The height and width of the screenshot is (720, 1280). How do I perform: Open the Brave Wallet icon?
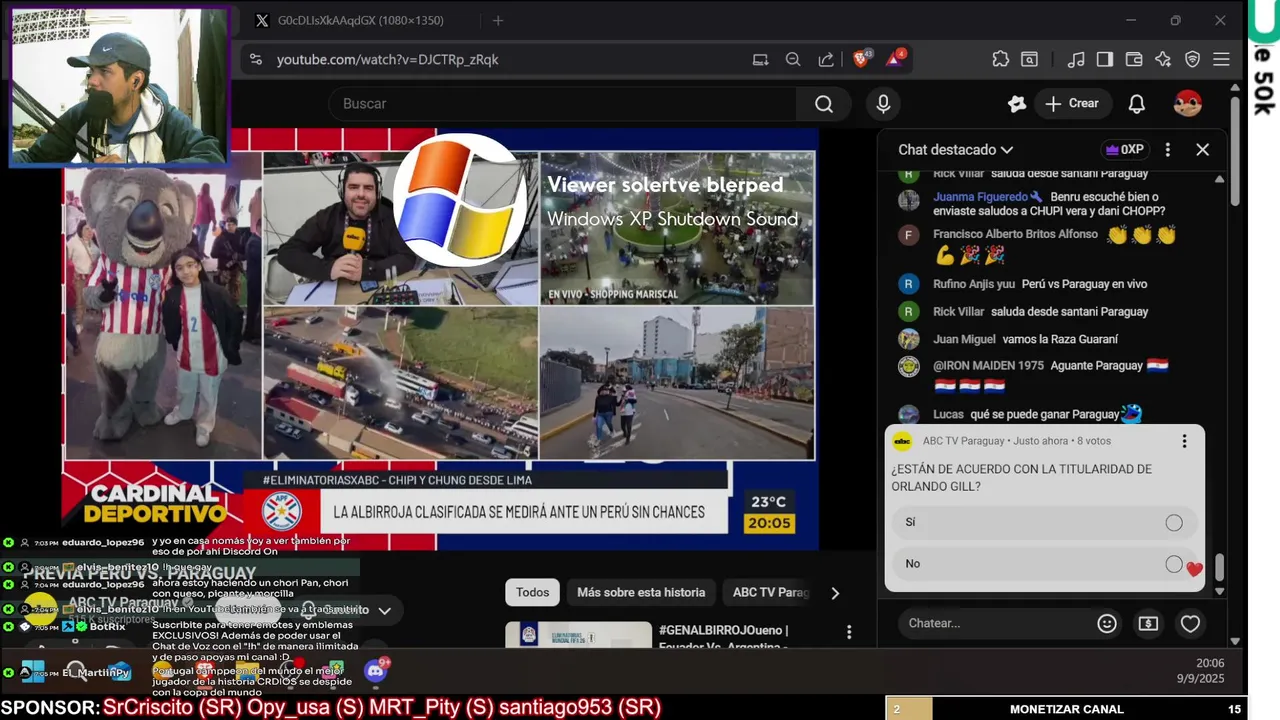tap(1134, 60)
